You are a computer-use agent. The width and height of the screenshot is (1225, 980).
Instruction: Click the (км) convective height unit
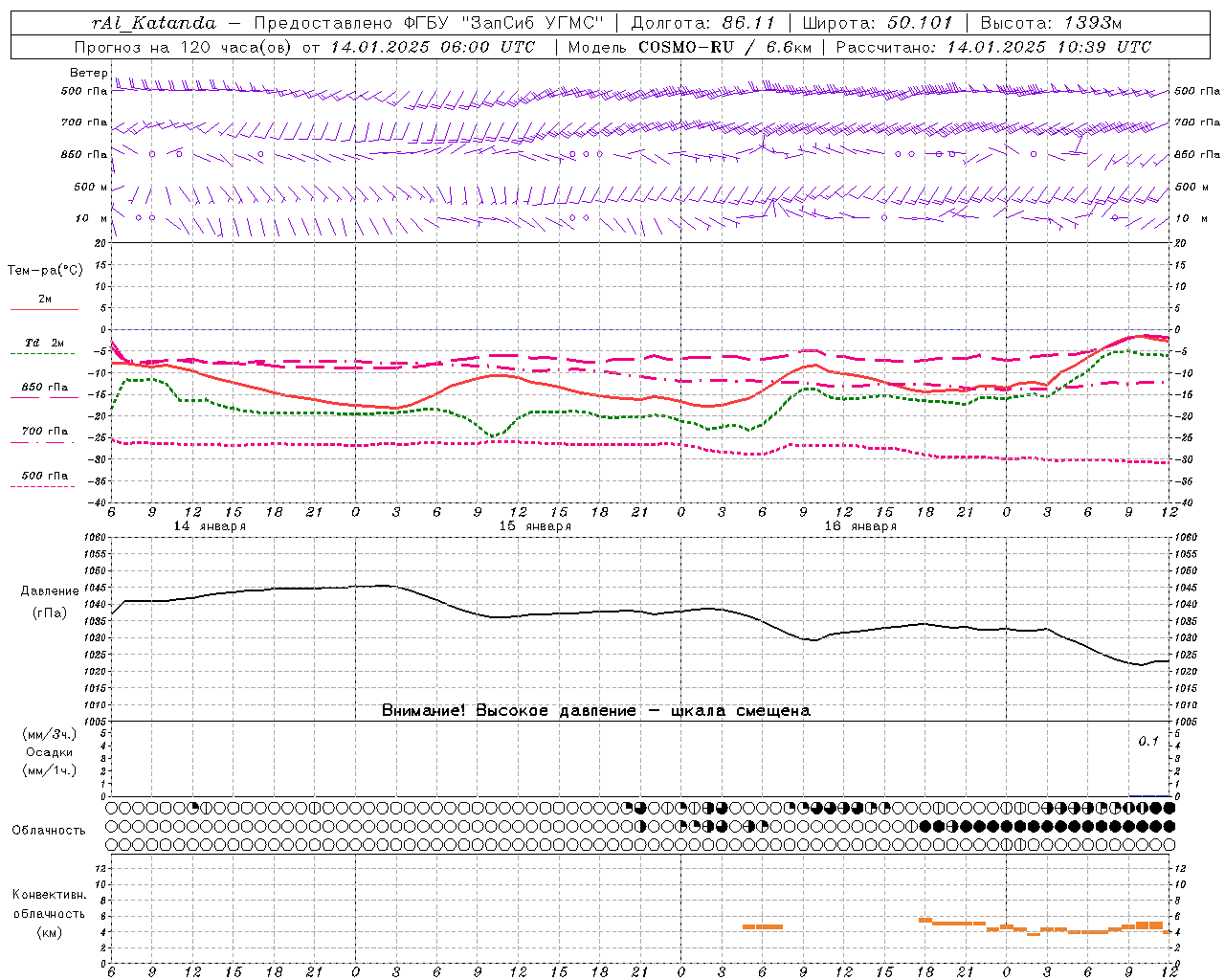click(50, 932)
